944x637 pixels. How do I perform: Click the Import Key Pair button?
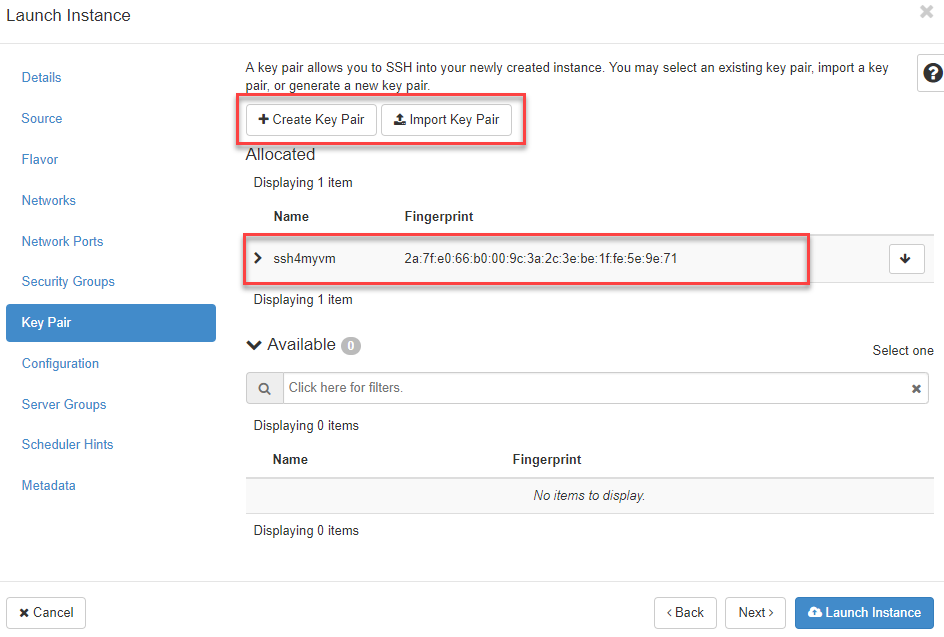[x=446, y=120]
